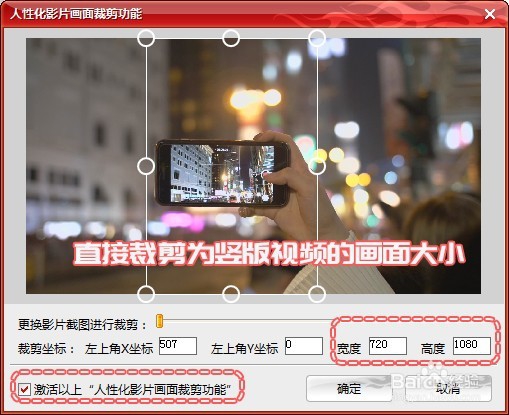
Task: Click the 左上角Y坐标 label text
Action: pos(245,349)
